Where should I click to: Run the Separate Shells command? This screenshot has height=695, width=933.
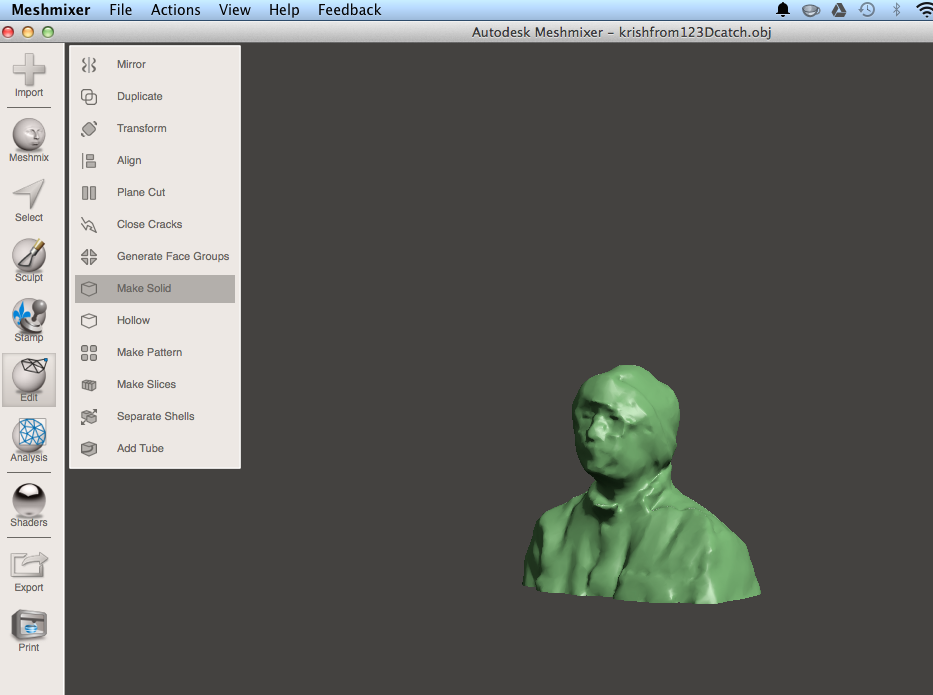pyautogui.click(x=155, y=417)
